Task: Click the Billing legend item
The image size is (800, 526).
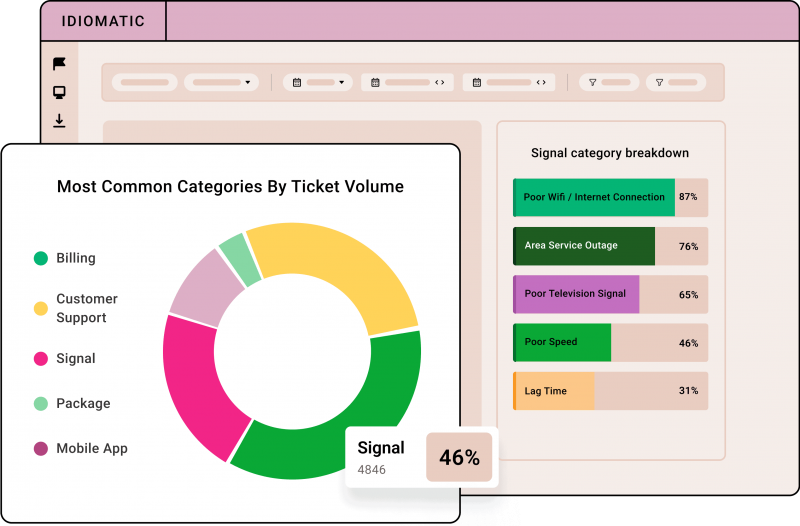Action: pos(65,258)
